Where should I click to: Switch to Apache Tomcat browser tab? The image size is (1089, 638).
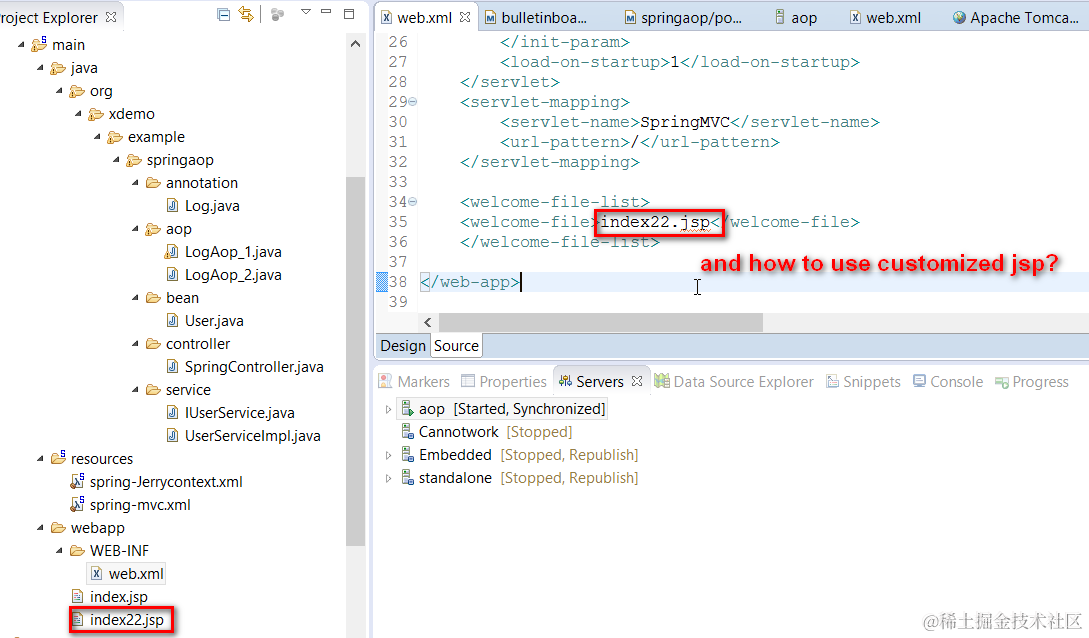(x=1016, y=18)
